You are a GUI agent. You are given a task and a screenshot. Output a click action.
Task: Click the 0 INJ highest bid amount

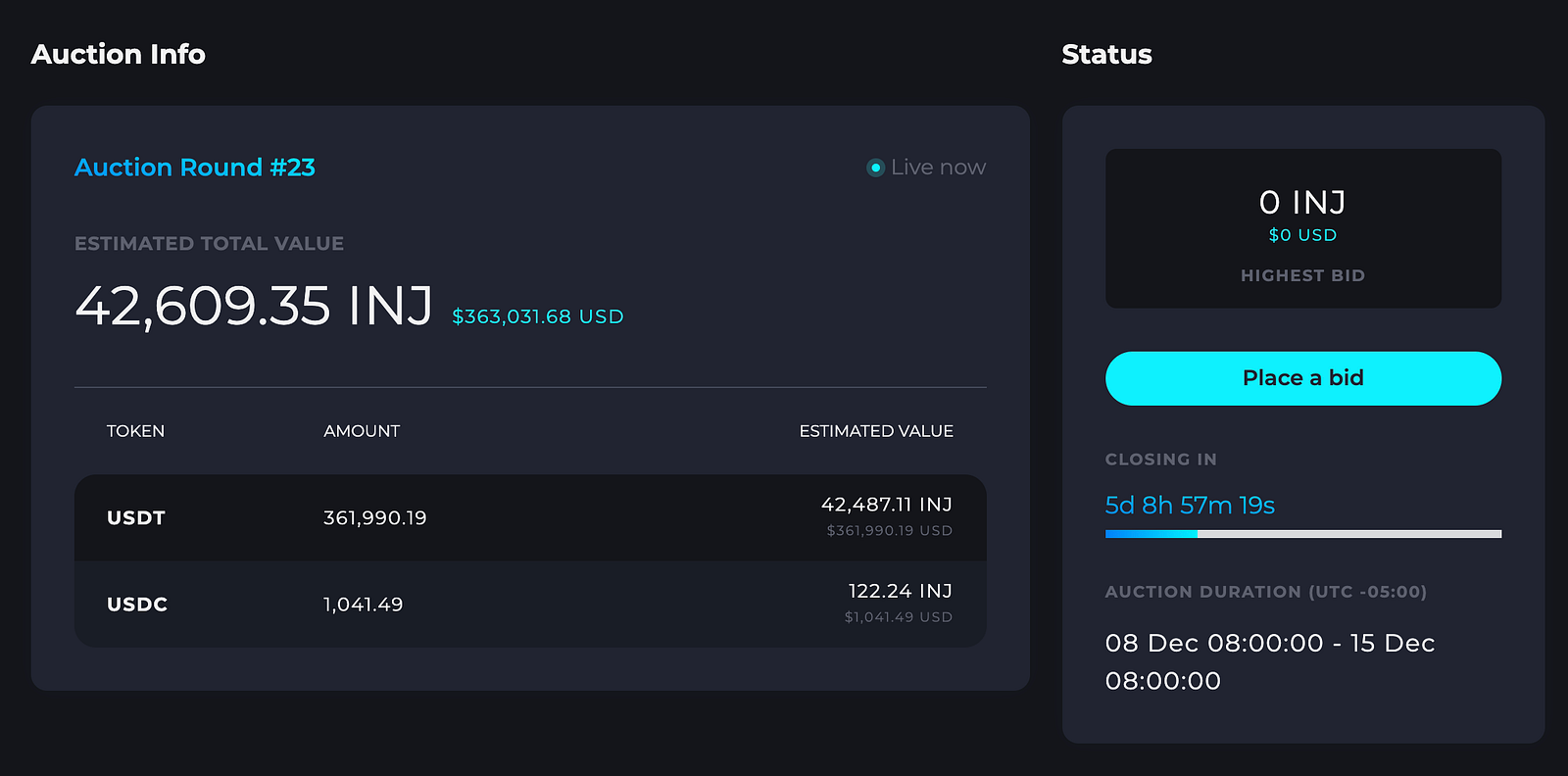click(x=1302, y=203)
